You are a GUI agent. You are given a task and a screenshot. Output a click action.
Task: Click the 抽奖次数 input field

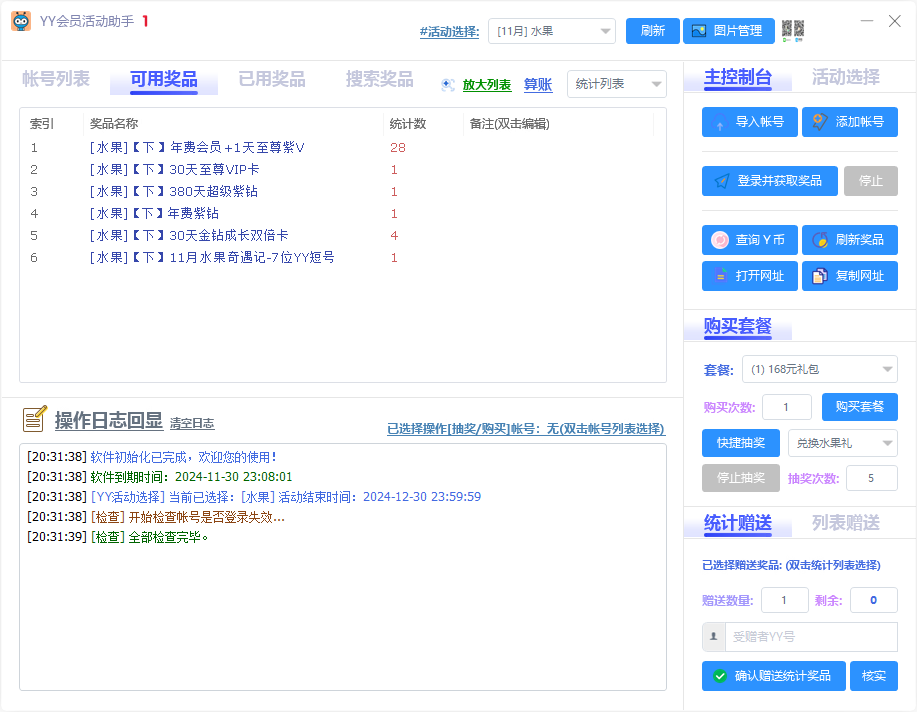(x=872, y=478)
